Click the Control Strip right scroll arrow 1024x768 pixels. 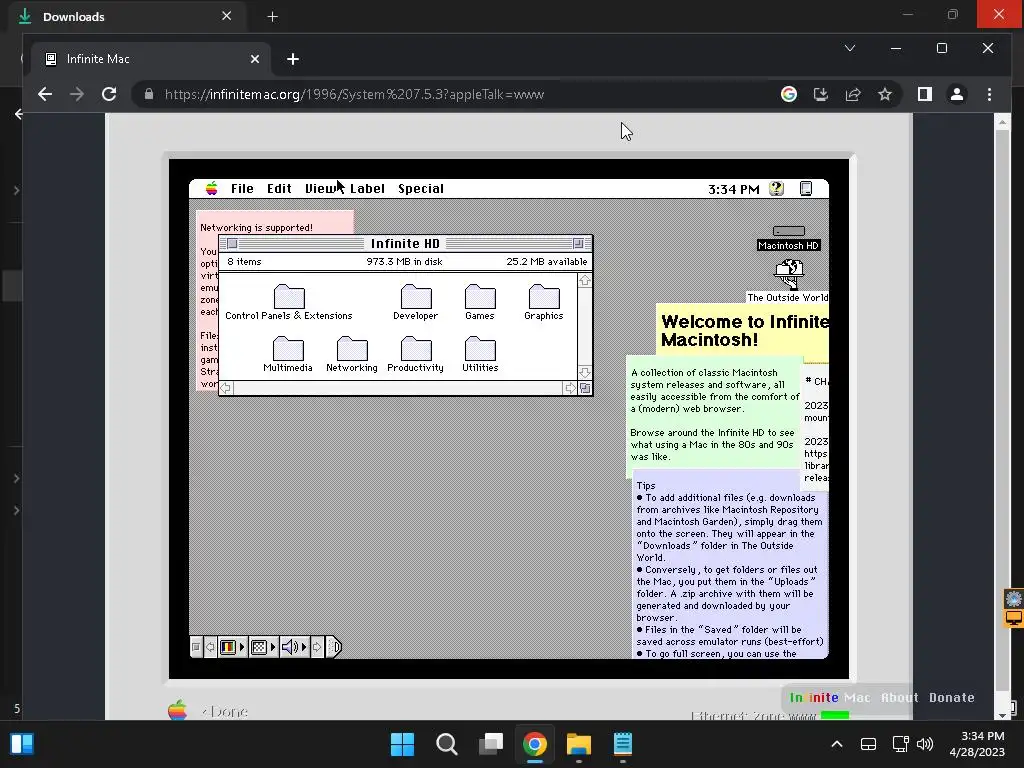(x=317, y=647)
